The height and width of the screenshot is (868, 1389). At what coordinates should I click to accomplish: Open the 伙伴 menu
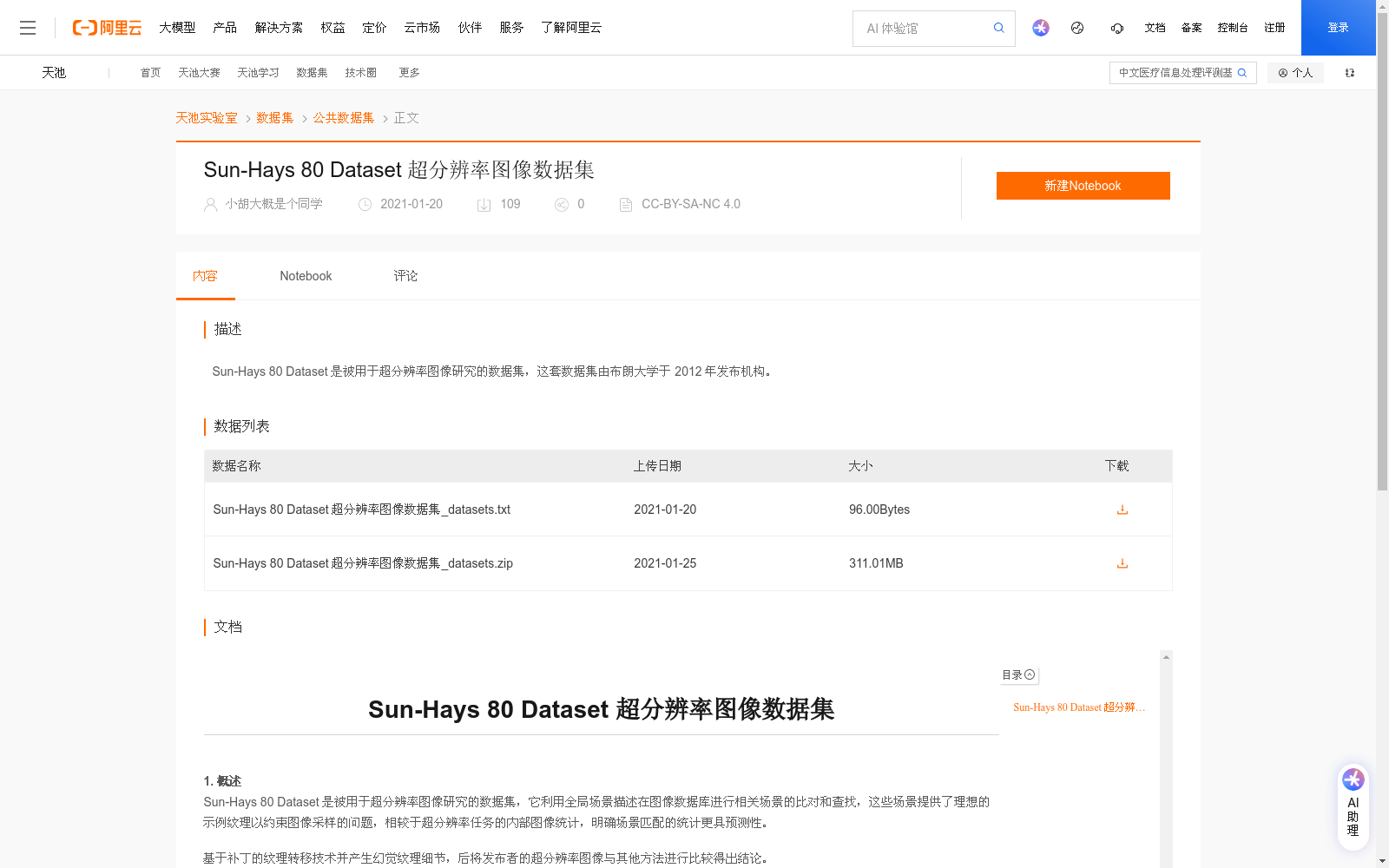click(470, 28)
